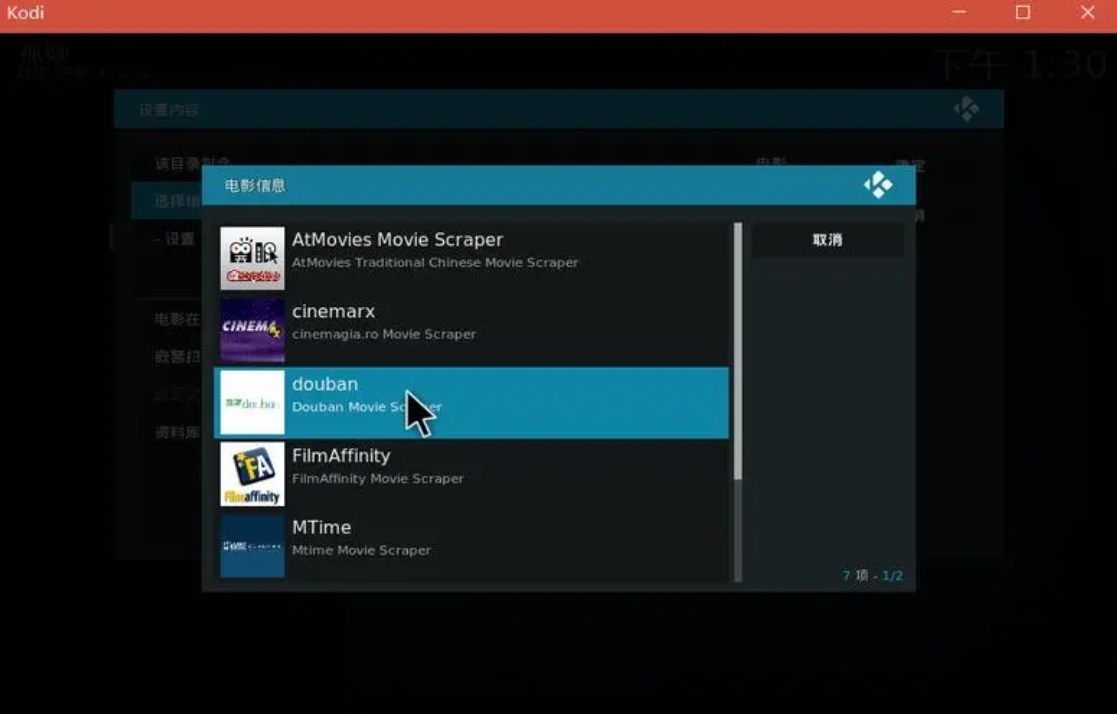This screenshot has height=714, width=1117.
Task: Close the Kodi window
Action: point(1087,13)
